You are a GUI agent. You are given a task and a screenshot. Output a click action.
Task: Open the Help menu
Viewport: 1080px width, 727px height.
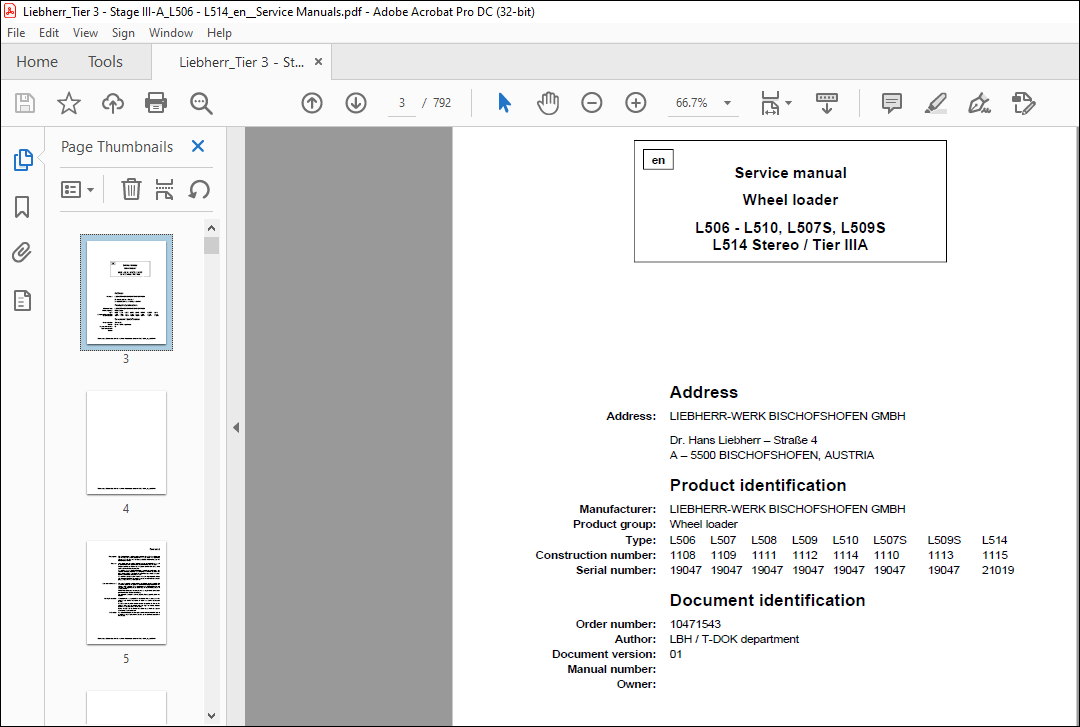(219, 32)
